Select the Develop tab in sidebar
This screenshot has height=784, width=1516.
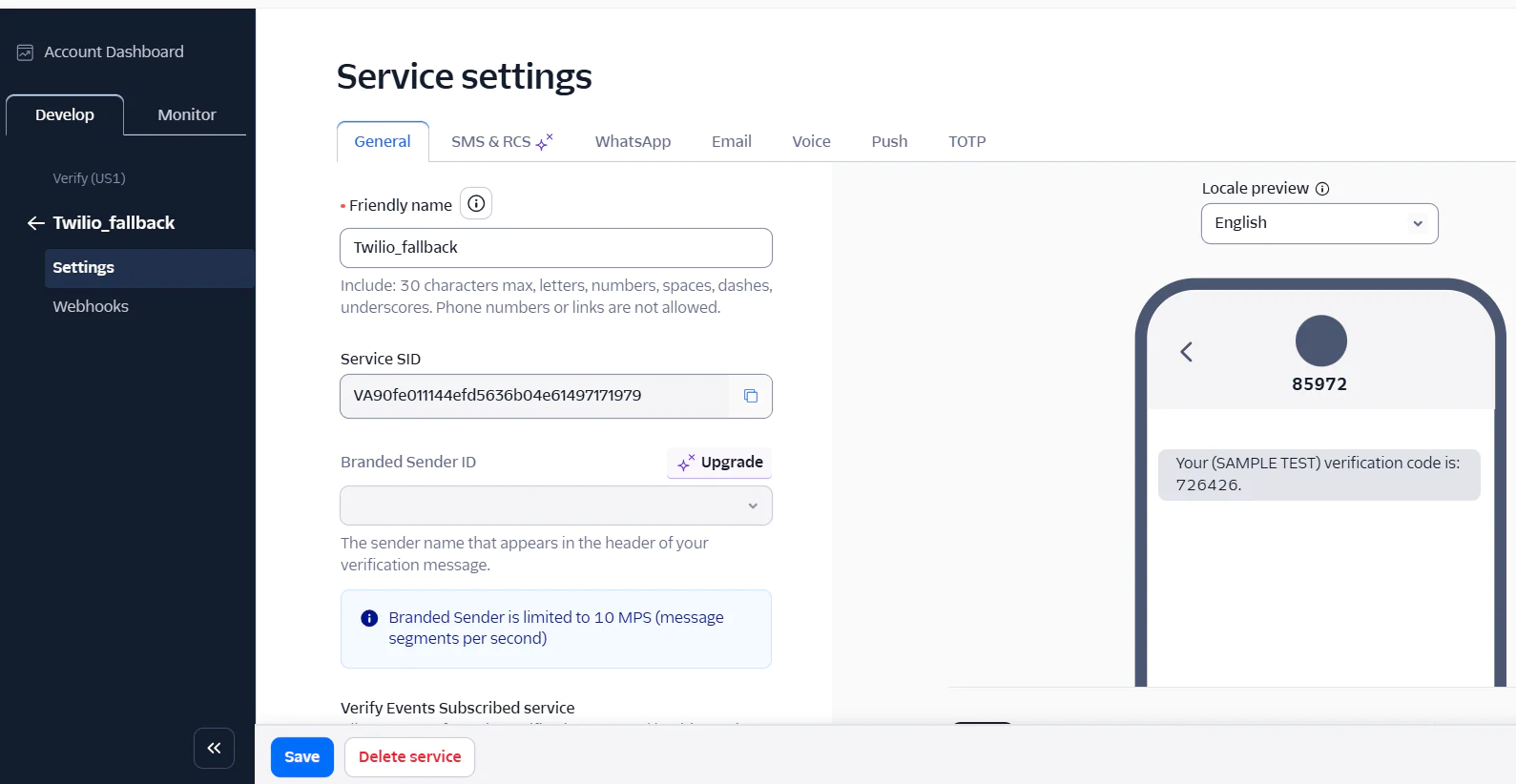point(65,114)
